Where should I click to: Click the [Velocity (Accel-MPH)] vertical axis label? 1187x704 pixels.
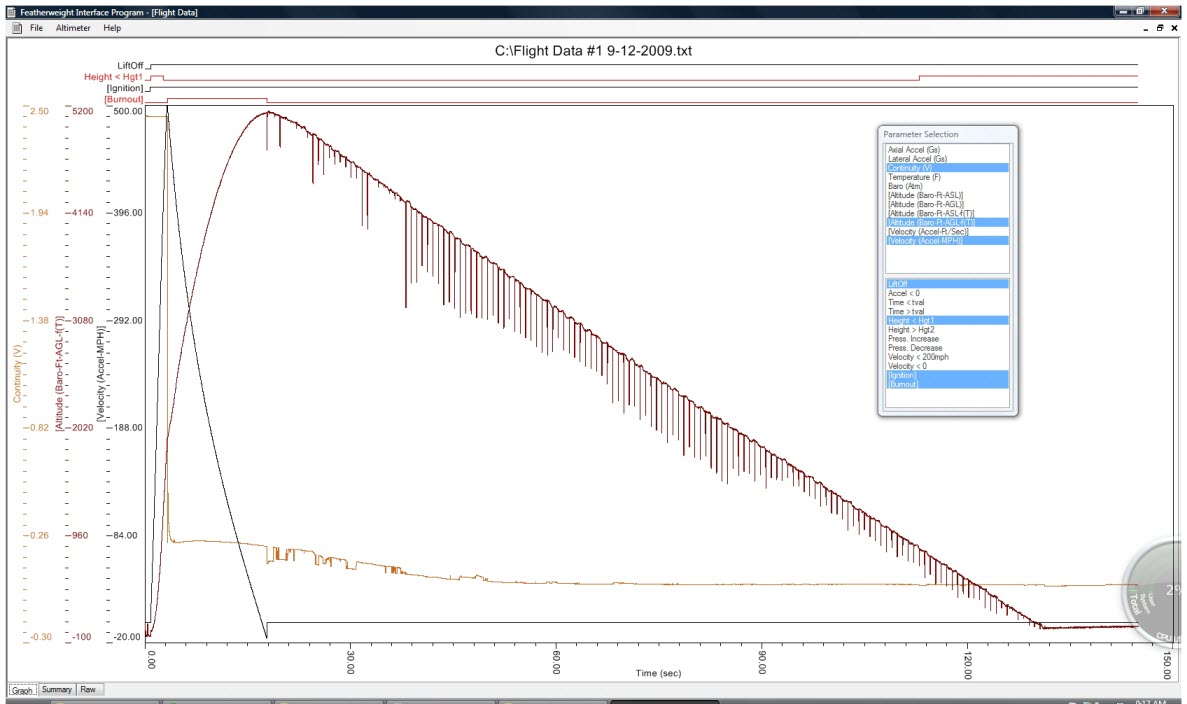click(100, 373)
